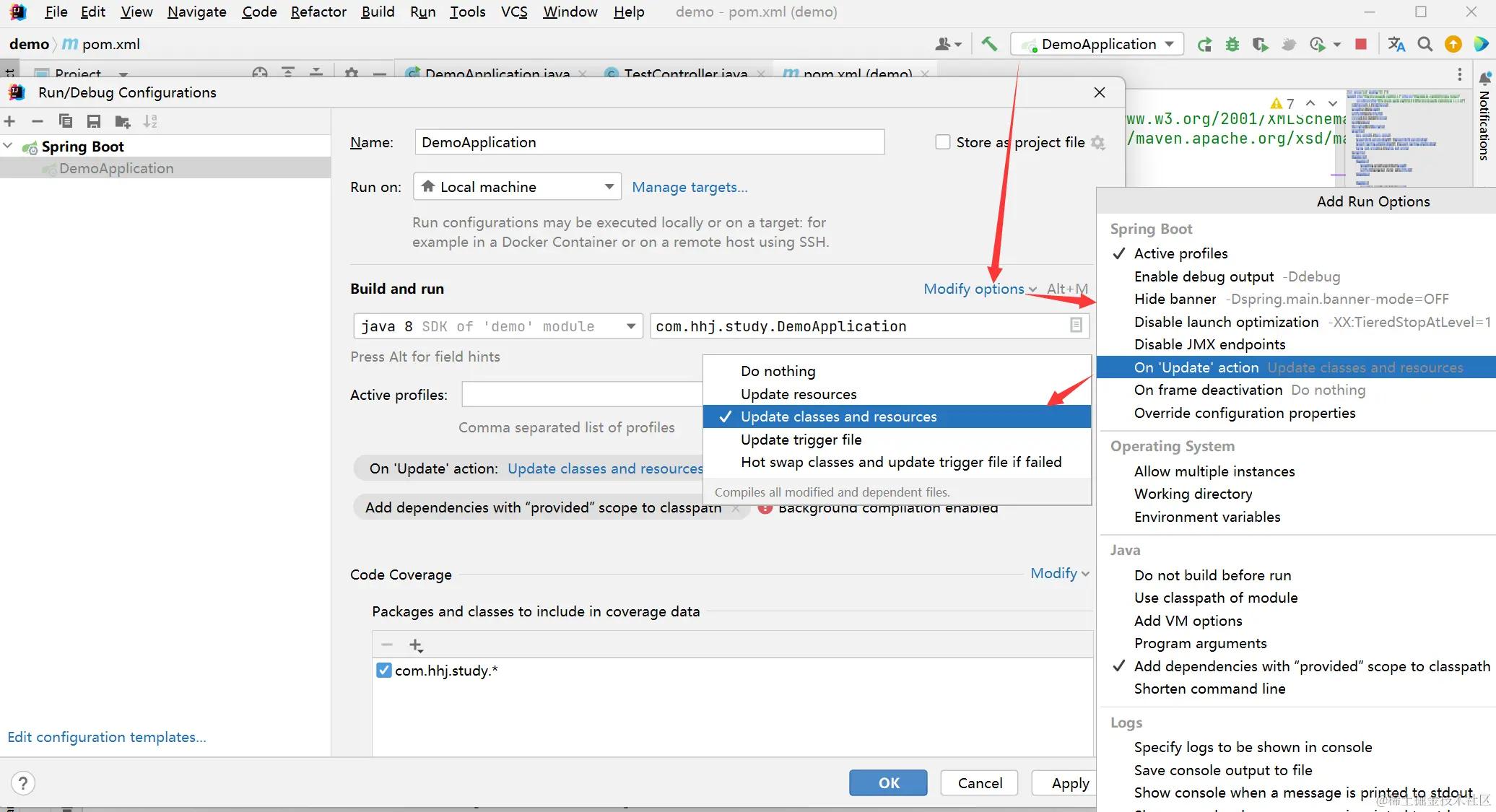This screenshot has height=812, width=1496.
Task: Open the Run on Local machine dropdown
Action: point(517,187)
